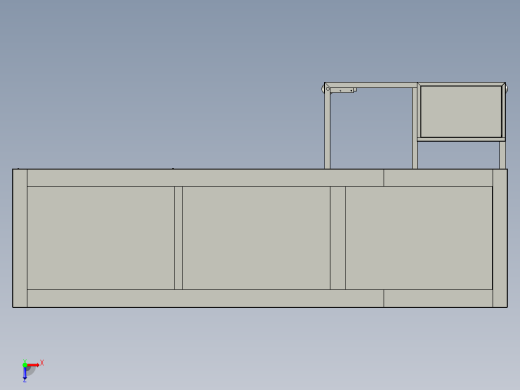Select the middle leg of the upper frame
Viewport: 520px width, 390px height.
415,128
